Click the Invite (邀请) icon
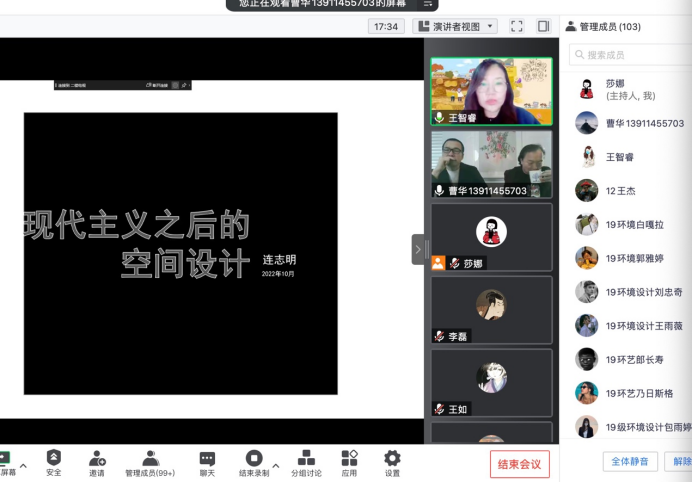693x483 pixels. point(97,458)
